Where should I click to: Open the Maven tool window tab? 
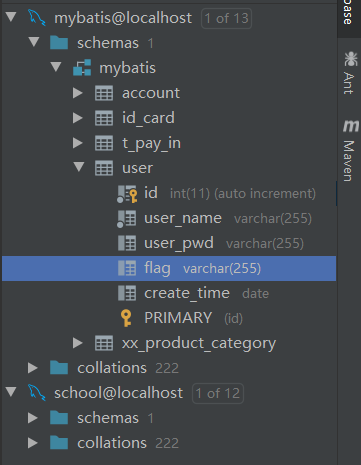click(x=350, y=151)
